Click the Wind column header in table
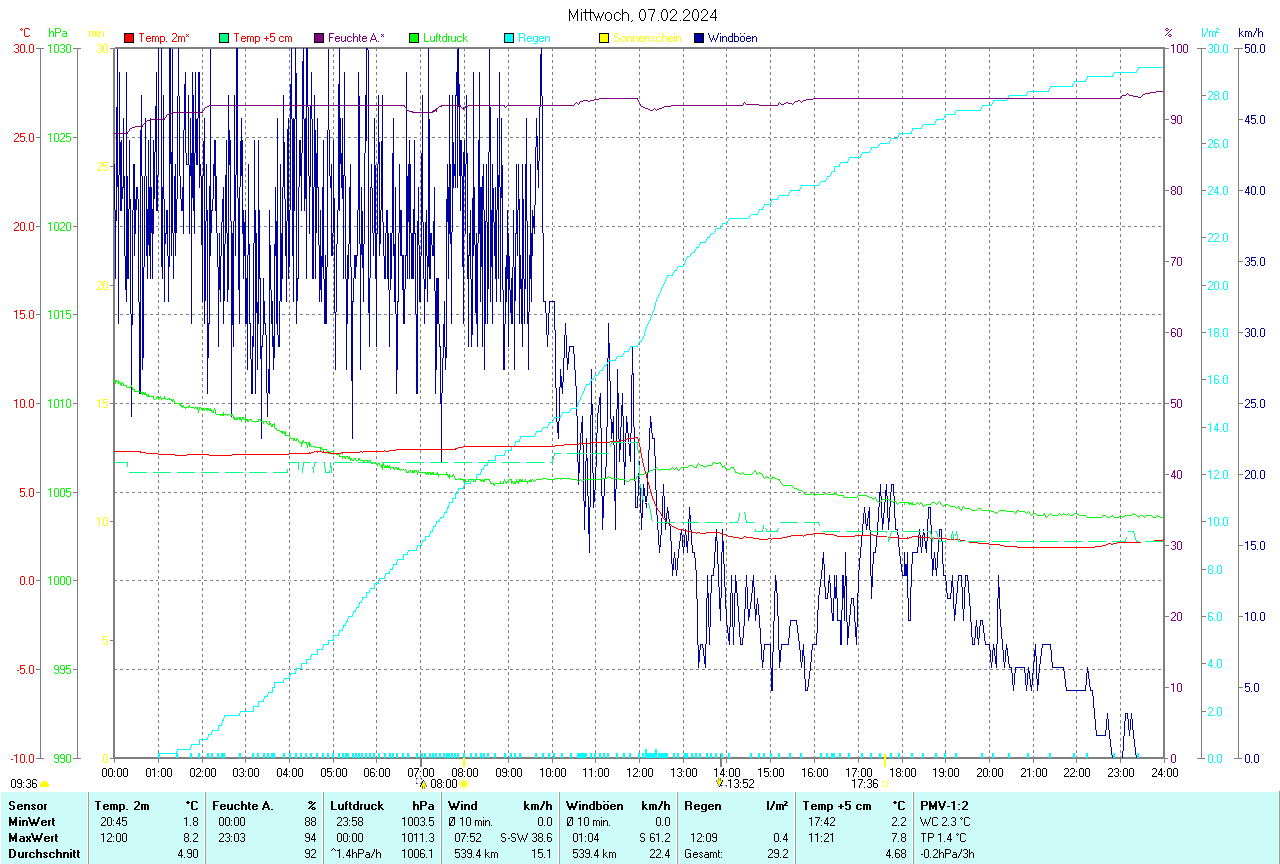1280x864 pixels. [462, 805]
